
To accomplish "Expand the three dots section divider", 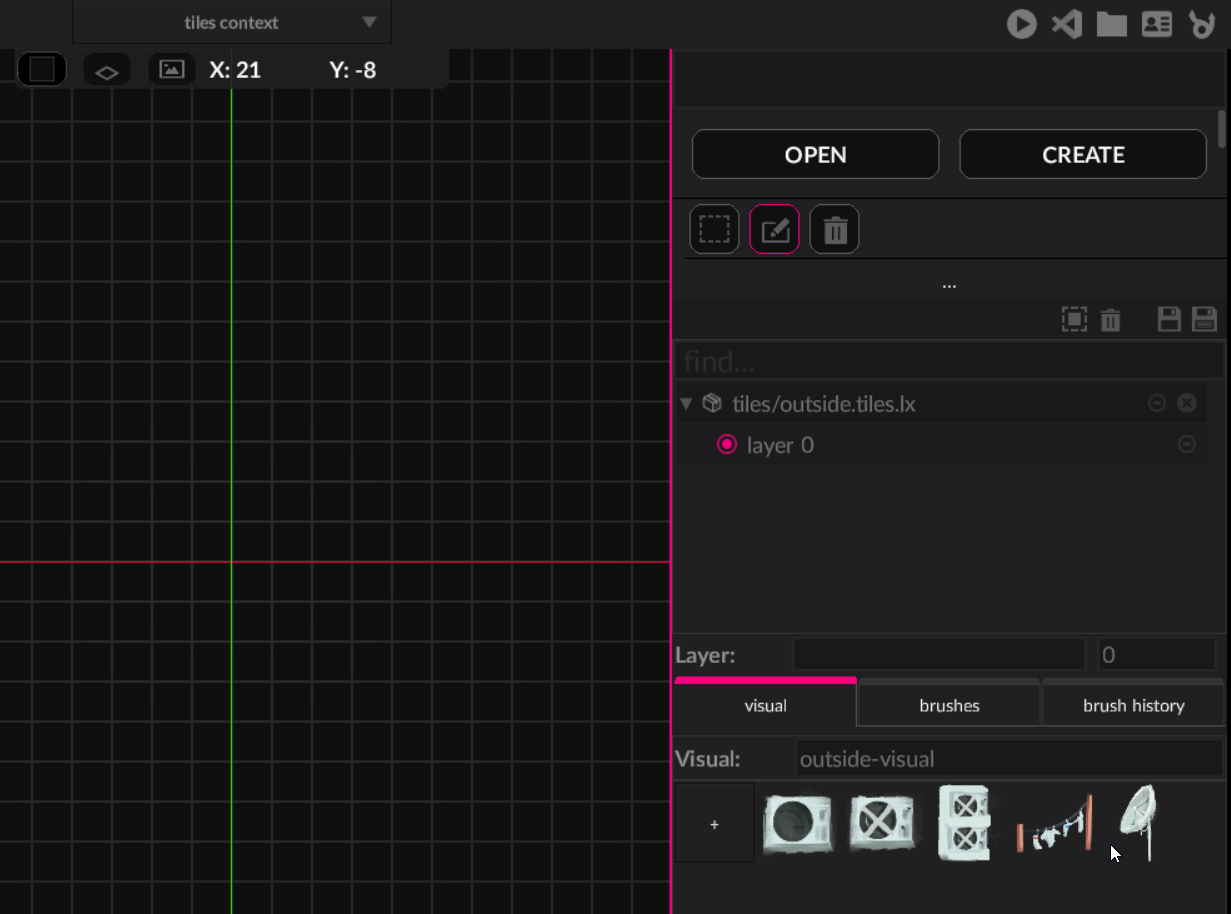I will pos(949,285).
